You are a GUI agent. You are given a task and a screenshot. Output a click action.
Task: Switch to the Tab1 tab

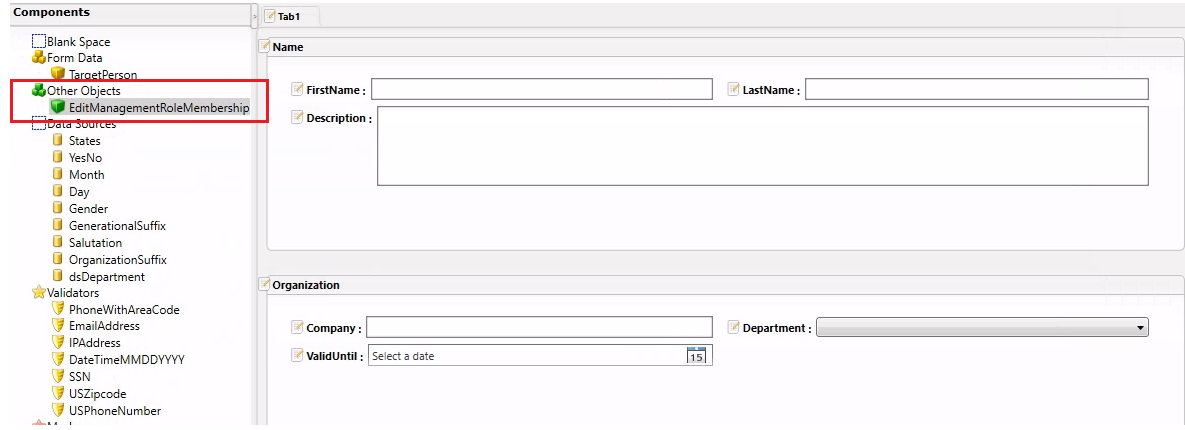click(x=290, y=16)
